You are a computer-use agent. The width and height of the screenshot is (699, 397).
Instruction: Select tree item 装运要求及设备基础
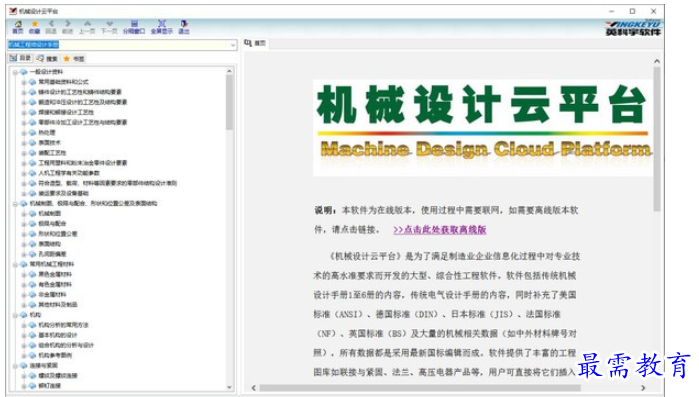pyautogui.click(x=63, y=193)
